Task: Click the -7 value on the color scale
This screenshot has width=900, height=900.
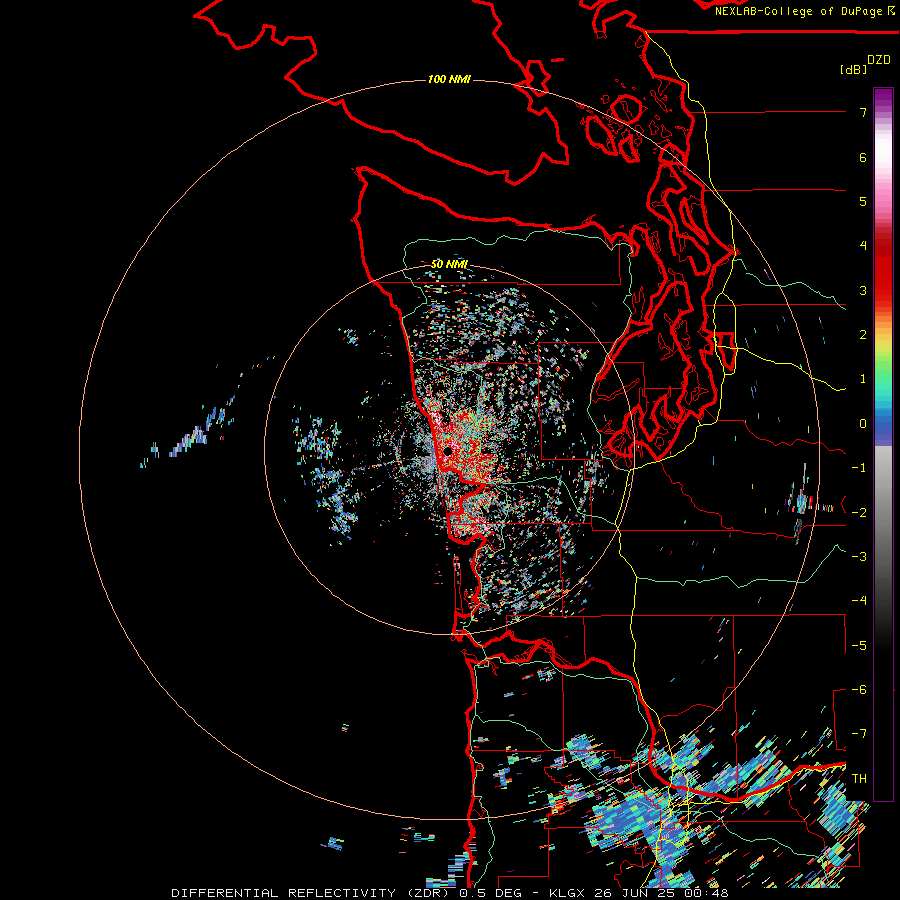Action: [x=859, y=734]
